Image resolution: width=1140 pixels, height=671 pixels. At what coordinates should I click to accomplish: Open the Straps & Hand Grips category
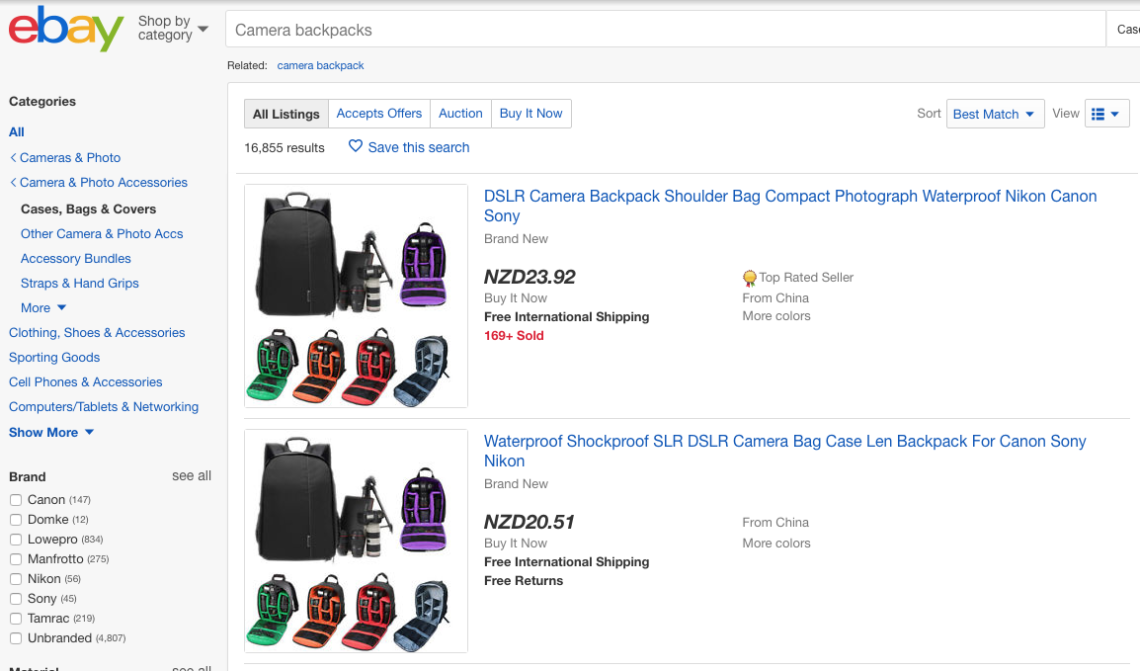[79, 284]
